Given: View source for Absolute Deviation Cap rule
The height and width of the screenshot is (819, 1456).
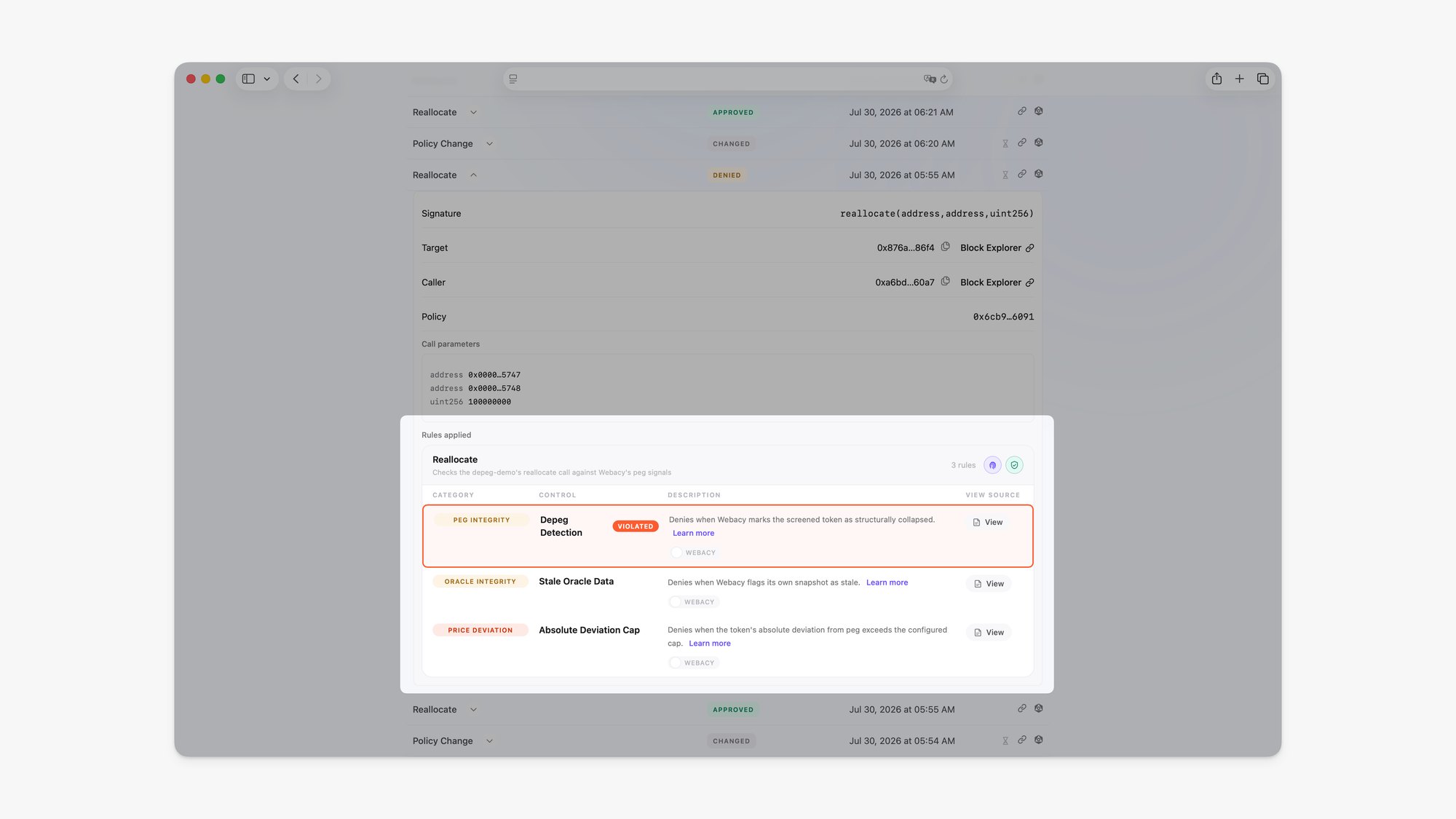Looking at the screenshot, I should (989, 633).
